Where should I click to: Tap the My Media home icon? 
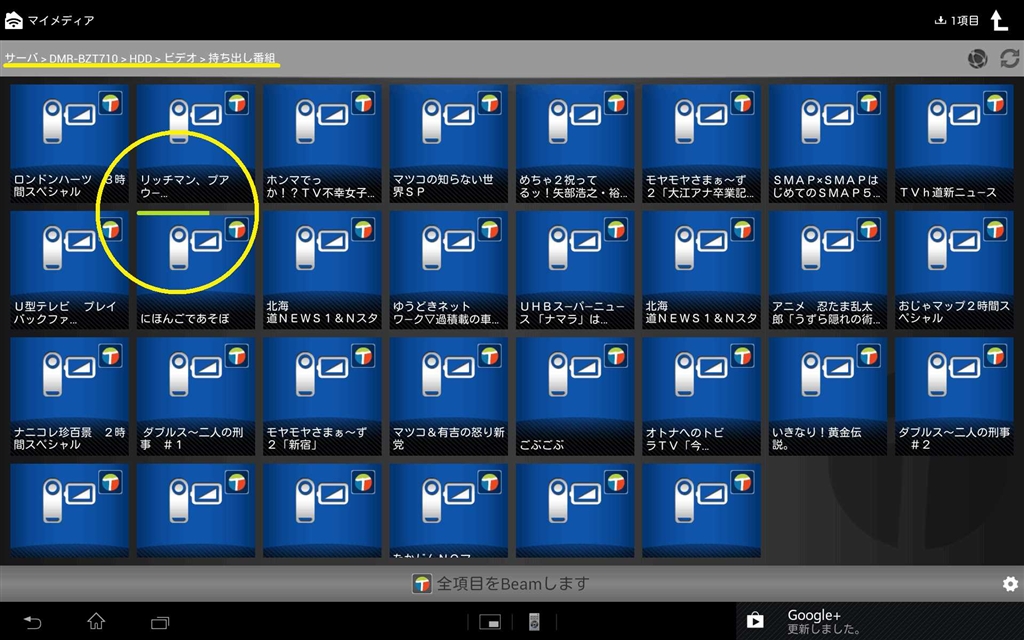pos(14,20)
